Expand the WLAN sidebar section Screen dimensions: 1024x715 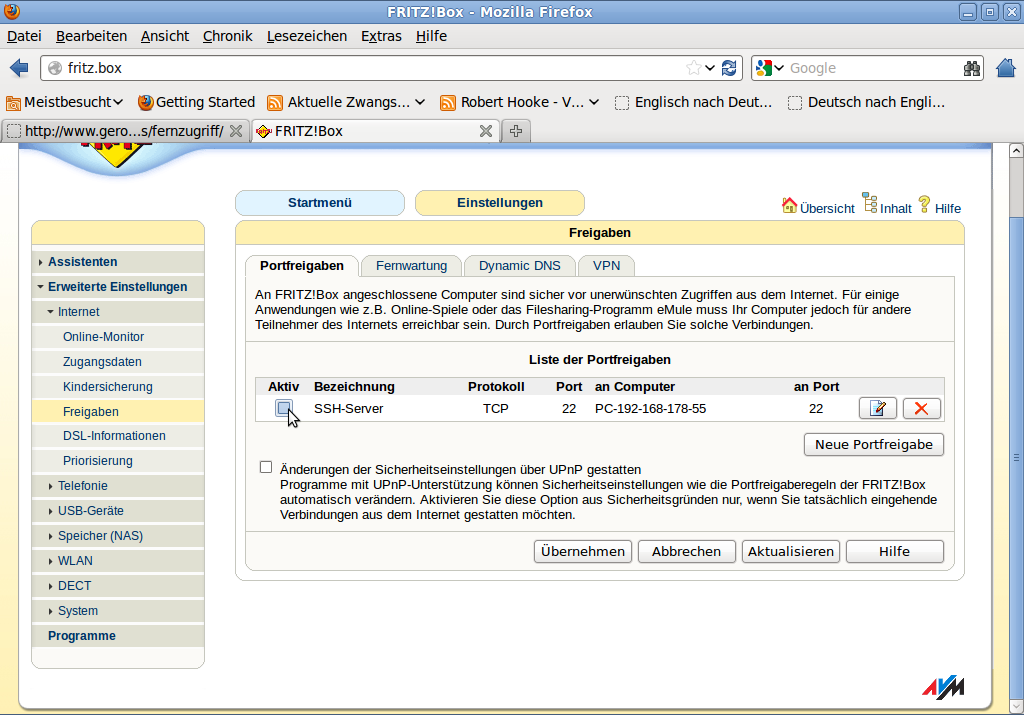(x=75, y=561)
